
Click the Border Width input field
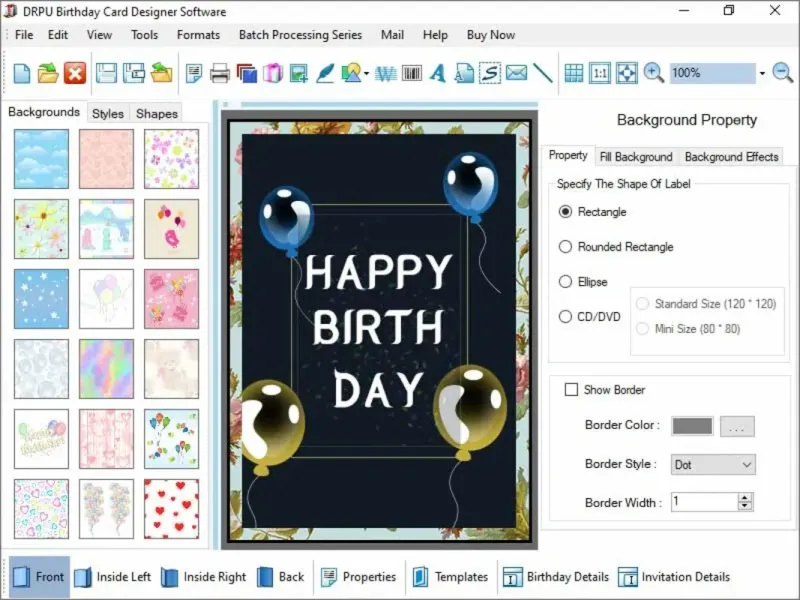(x=704, y=502)
